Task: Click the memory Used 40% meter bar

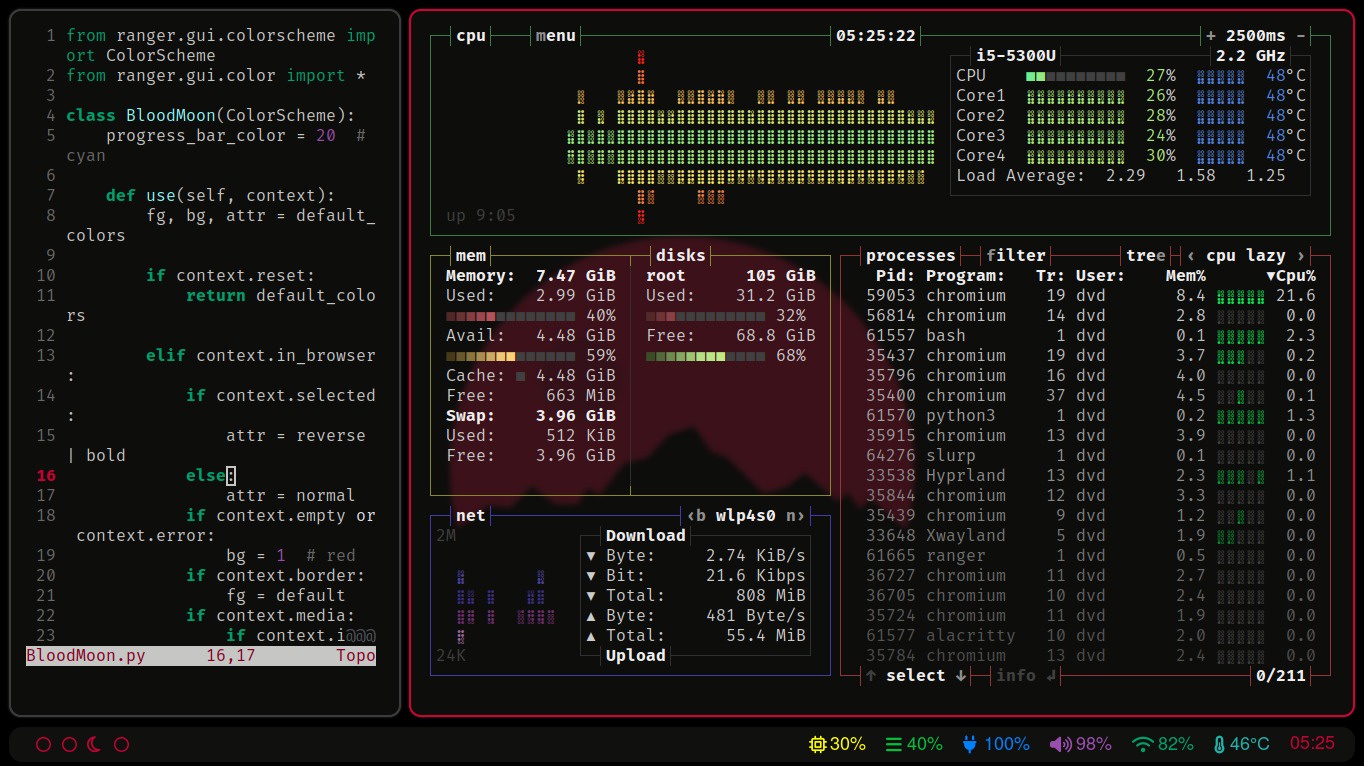Action: (510, 315)
